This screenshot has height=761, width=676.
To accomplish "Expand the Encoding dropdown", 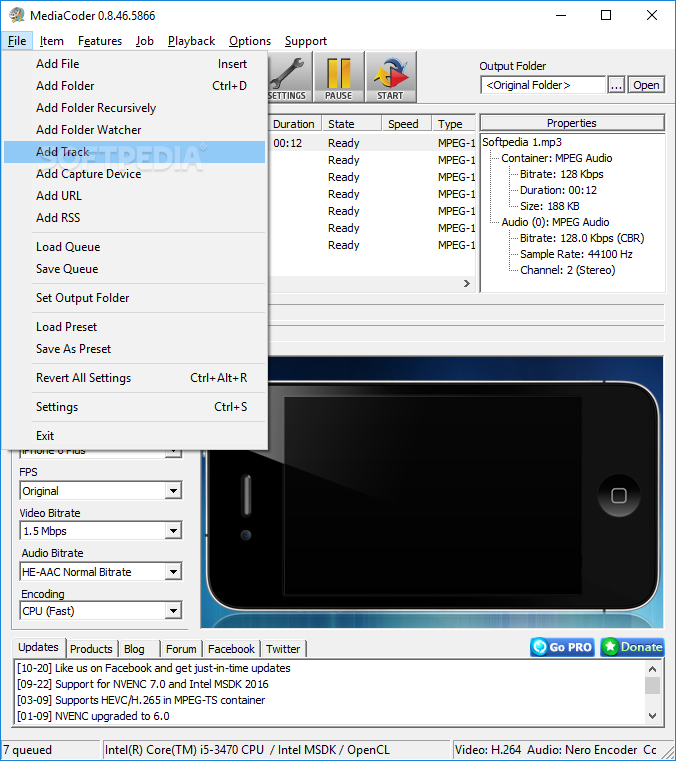I will tap(173, 611).
